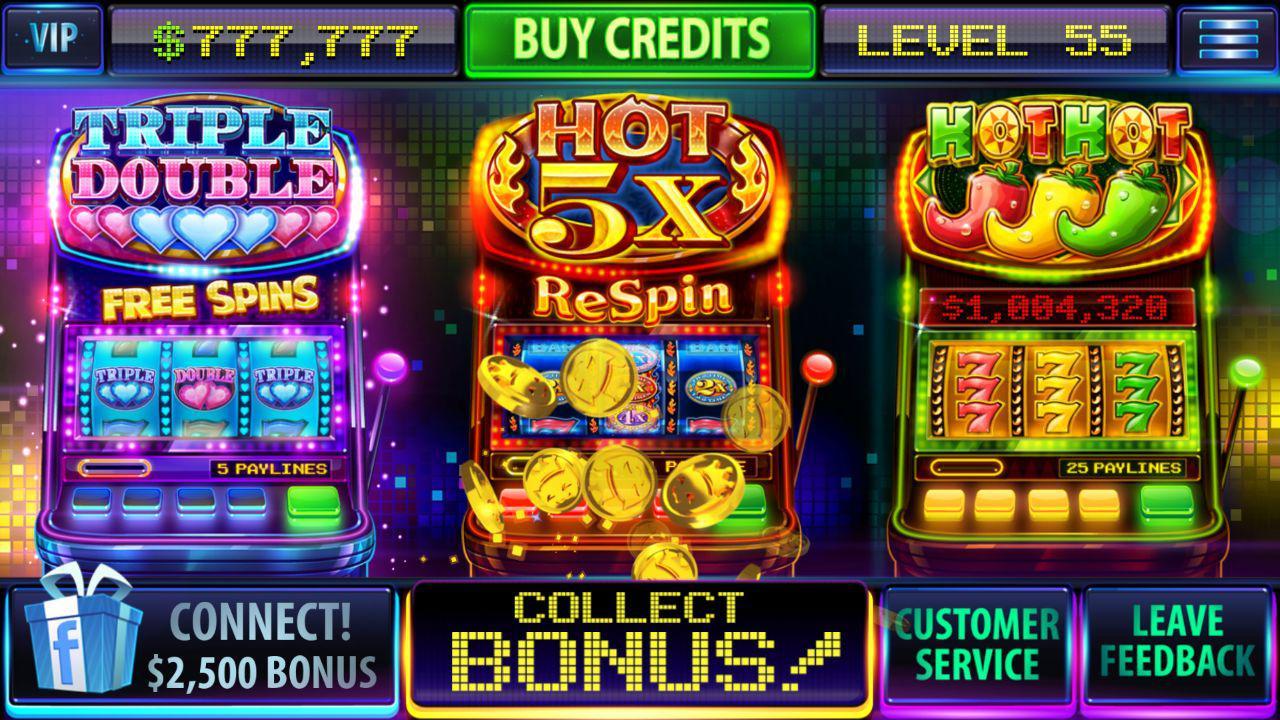Hit the green spin button on Triple Double

(314, 502)
